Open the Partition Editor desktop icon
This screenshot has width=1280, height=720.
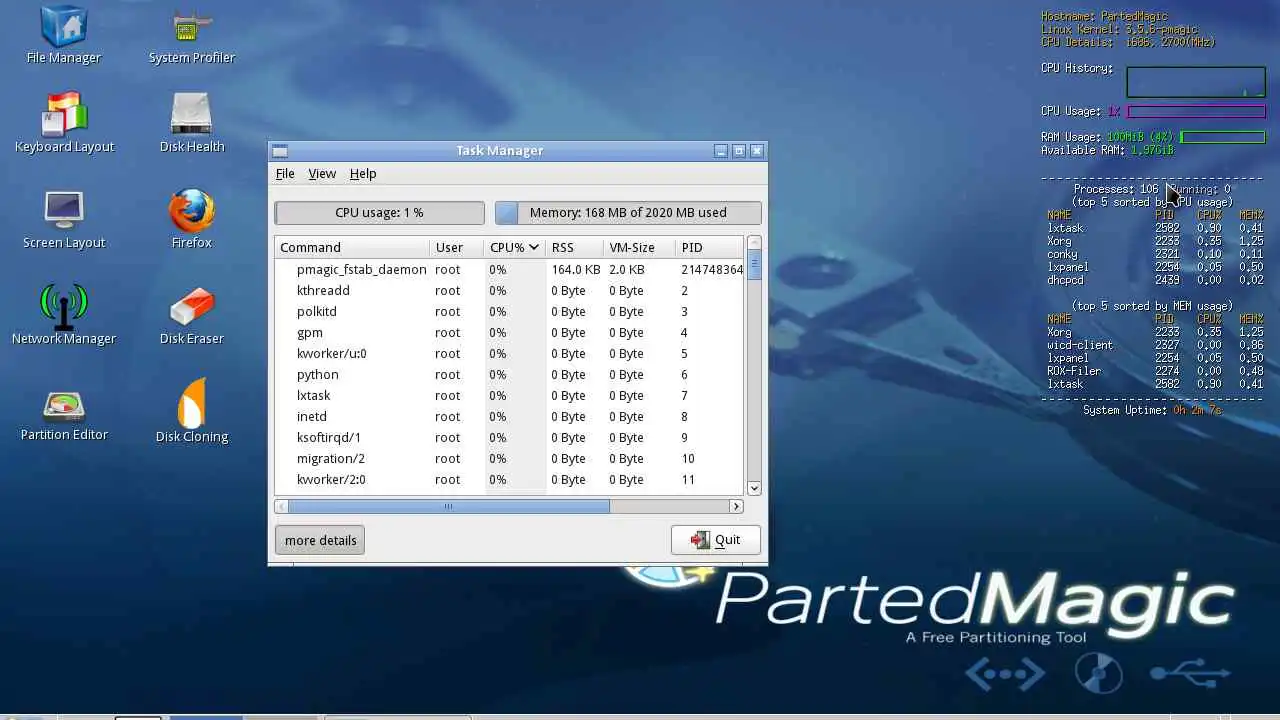tap(64, 414)
